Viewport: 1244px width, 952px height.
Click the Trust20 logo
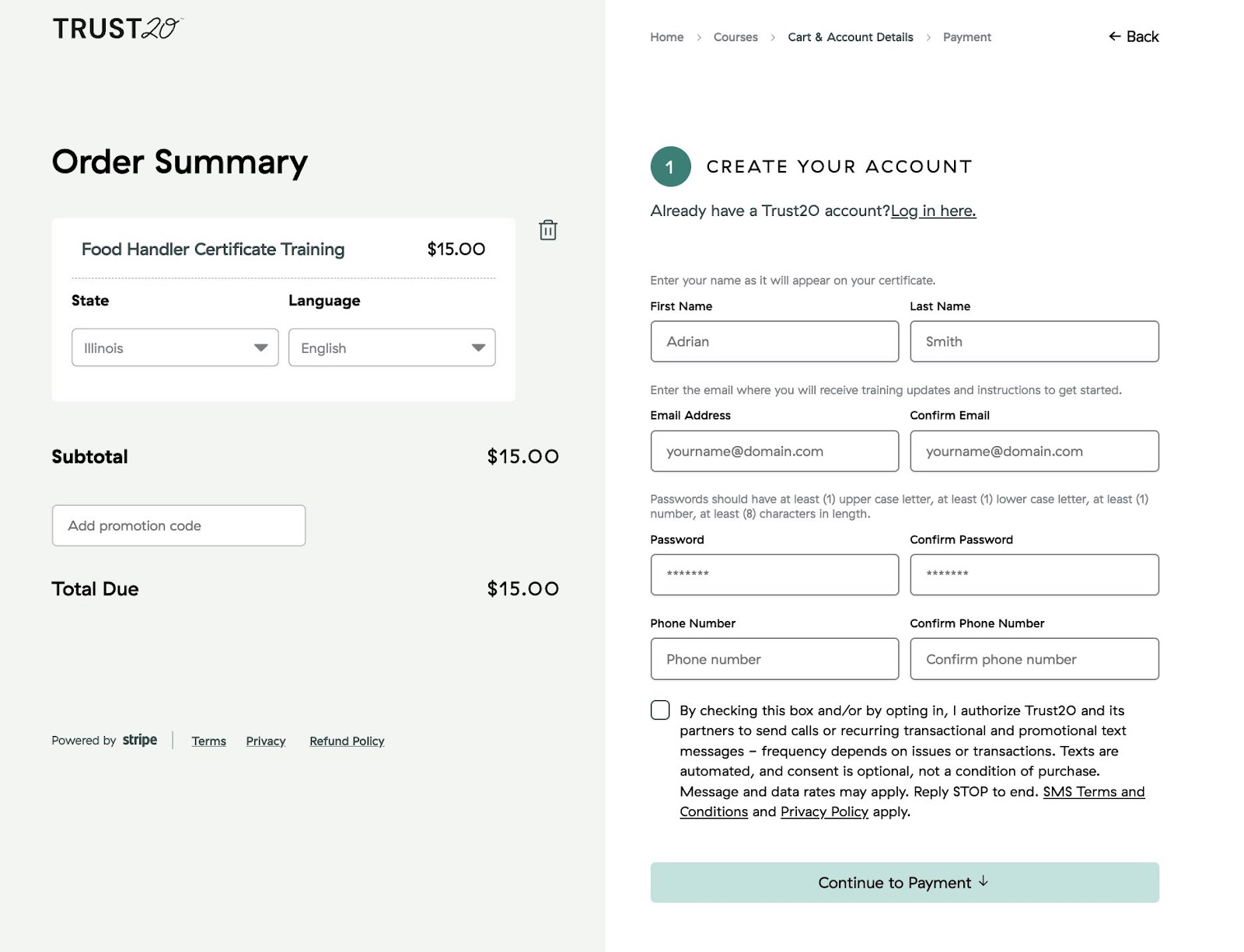click(x=117, y=29)
